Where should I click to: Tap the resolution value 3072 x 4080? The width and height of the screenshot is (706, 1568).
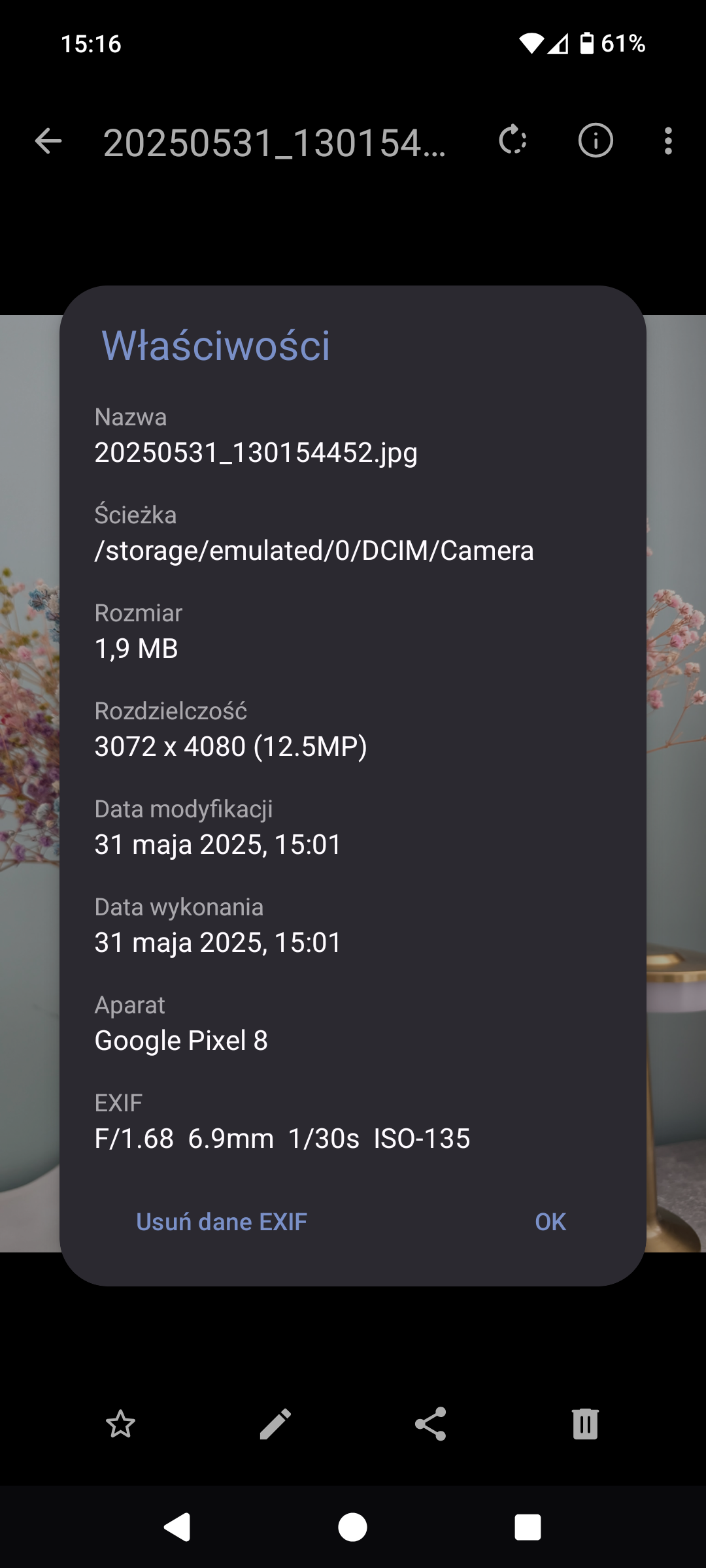(x=231, y=747)
